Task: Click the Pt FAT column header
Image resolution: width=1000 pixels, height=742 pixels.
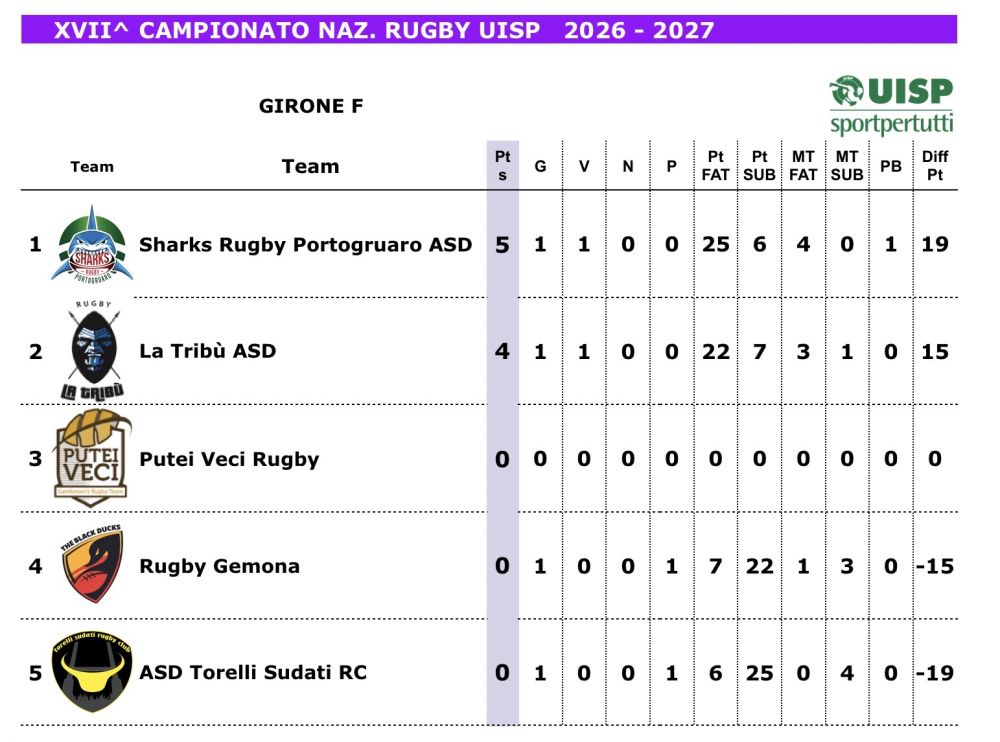Action: coord(716,166)
